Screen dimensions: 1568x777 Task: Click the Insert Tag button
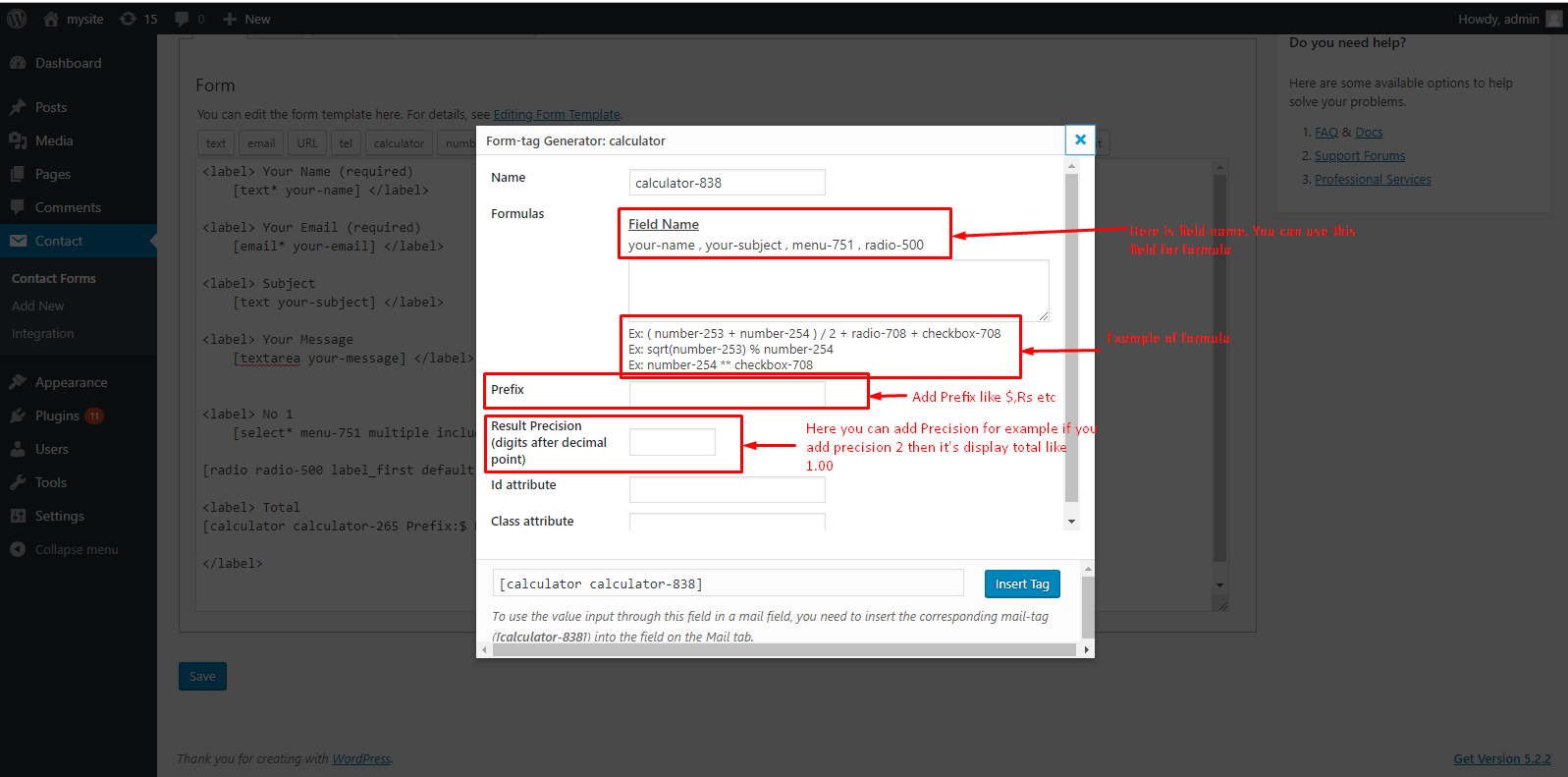1022,583
